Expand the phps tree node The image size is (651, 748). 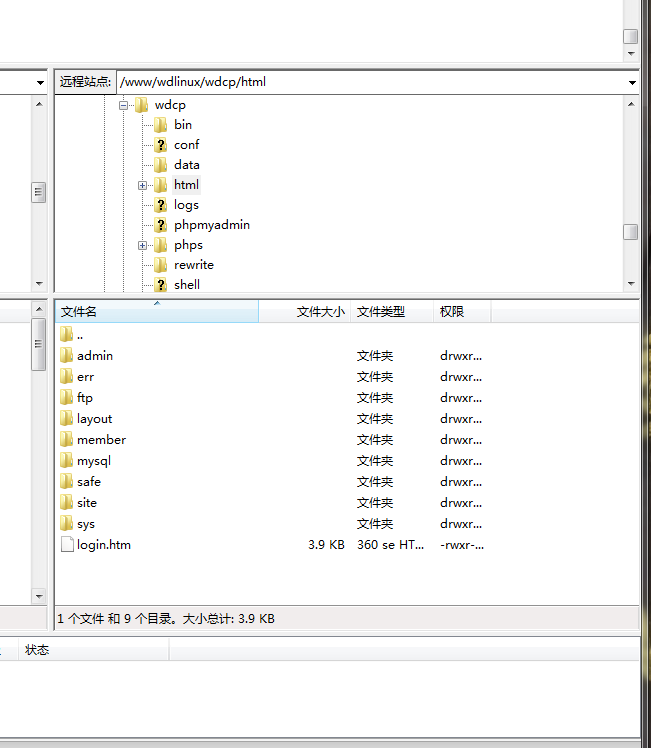pyautogui.click(x=142, y=245)
